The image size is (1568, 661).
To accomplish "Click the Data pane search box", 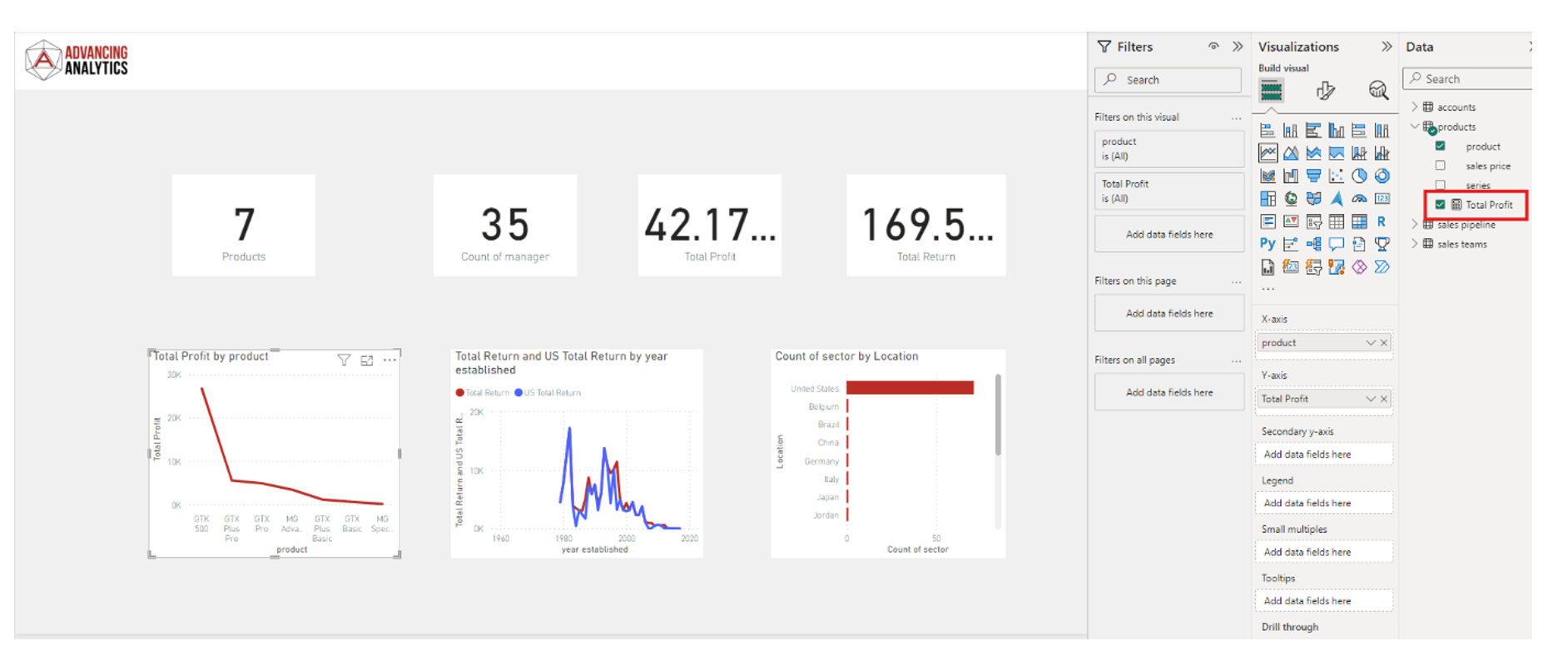I will click(1468, 79).
